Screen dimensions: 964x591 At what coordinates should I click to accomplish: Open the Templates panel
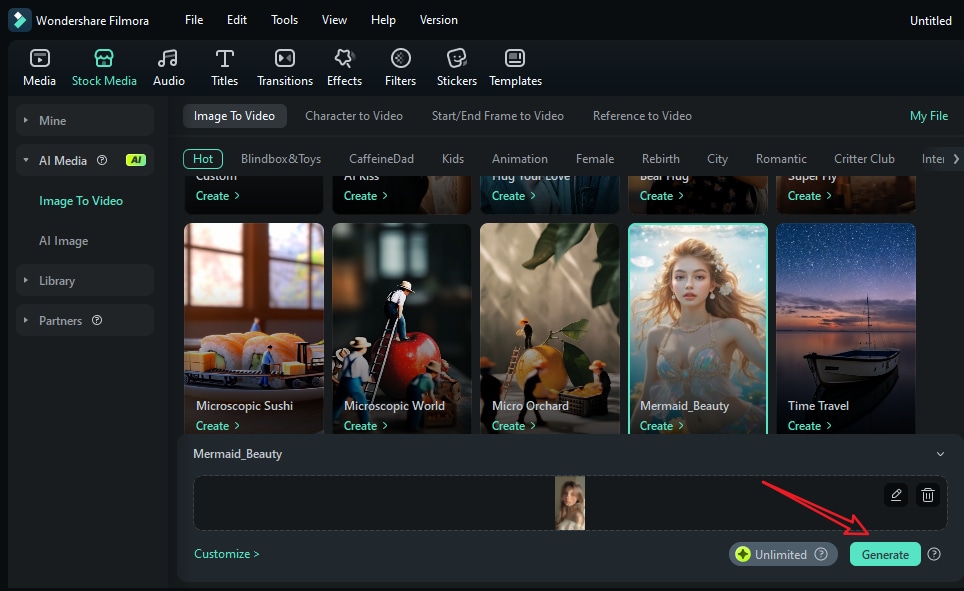coord(515,68)
